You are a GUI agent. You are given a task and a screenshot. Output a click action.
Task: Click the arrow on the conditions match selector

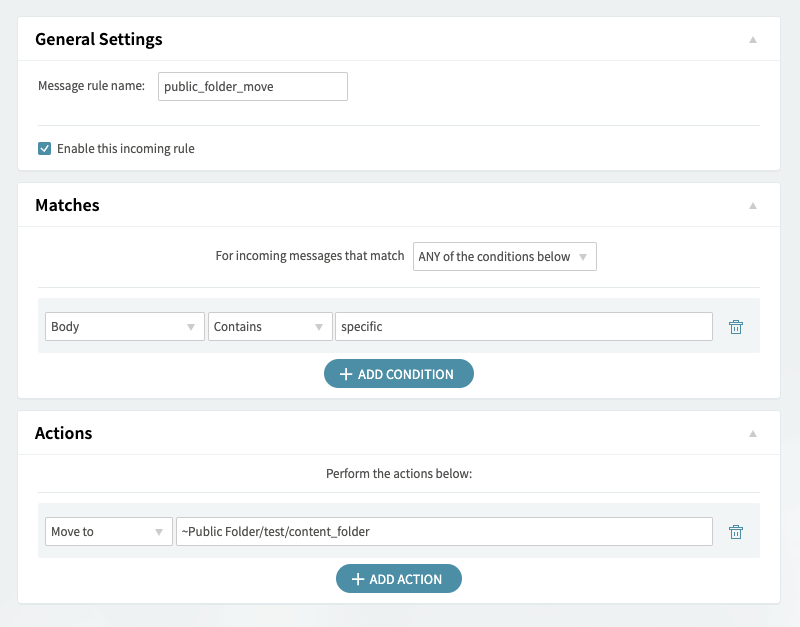(x=585, y=256)
